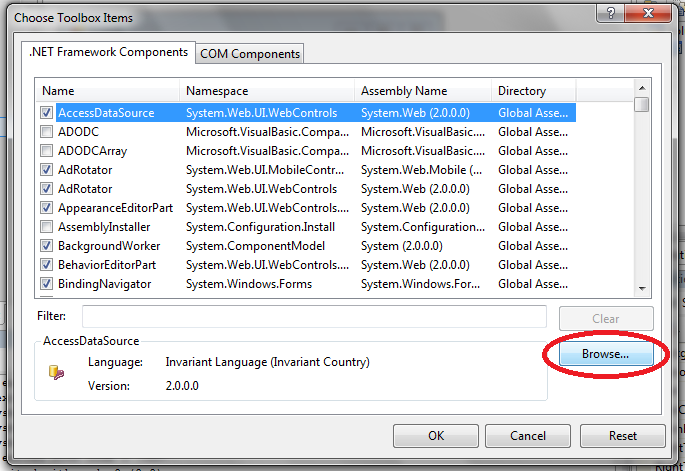Sort the list by Name column header
685x471 pixels.
pos(107,90)
